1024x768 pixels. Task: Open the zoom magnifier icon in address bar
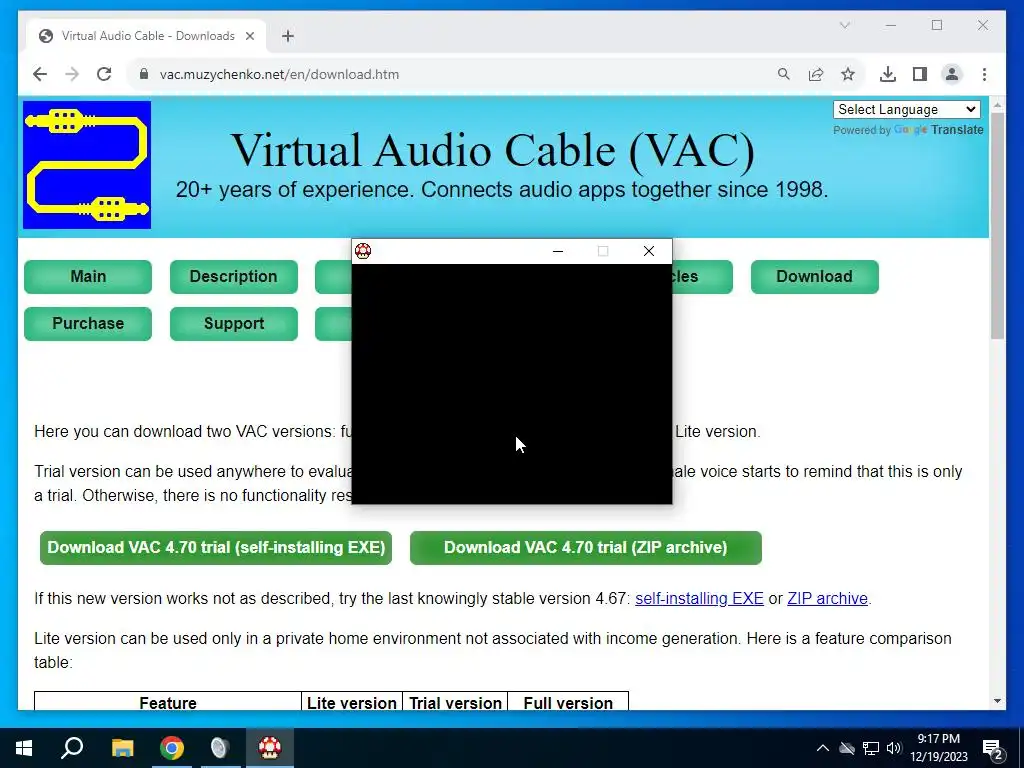784,74
